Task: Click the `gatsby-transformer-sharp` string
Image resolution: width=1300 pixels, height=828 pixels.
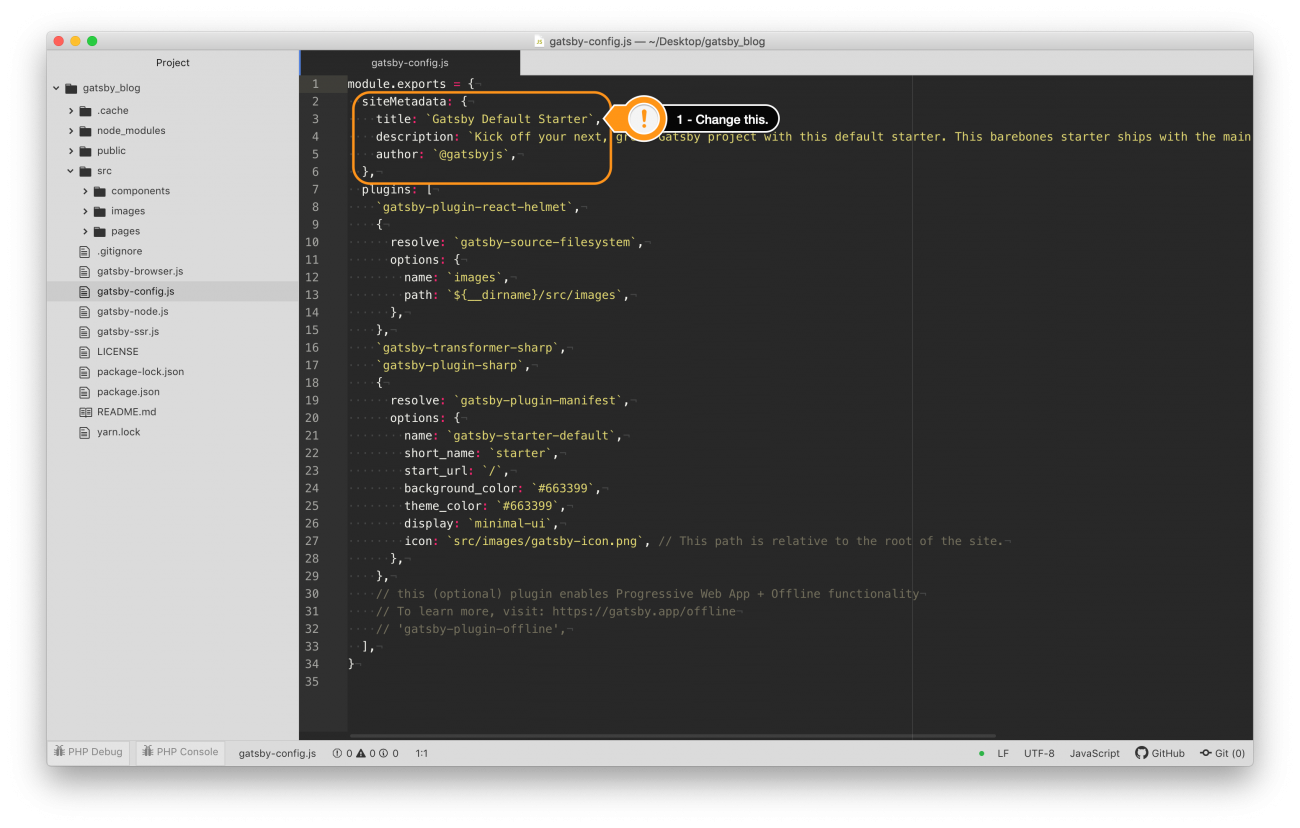Action: [x=470, y=348]
